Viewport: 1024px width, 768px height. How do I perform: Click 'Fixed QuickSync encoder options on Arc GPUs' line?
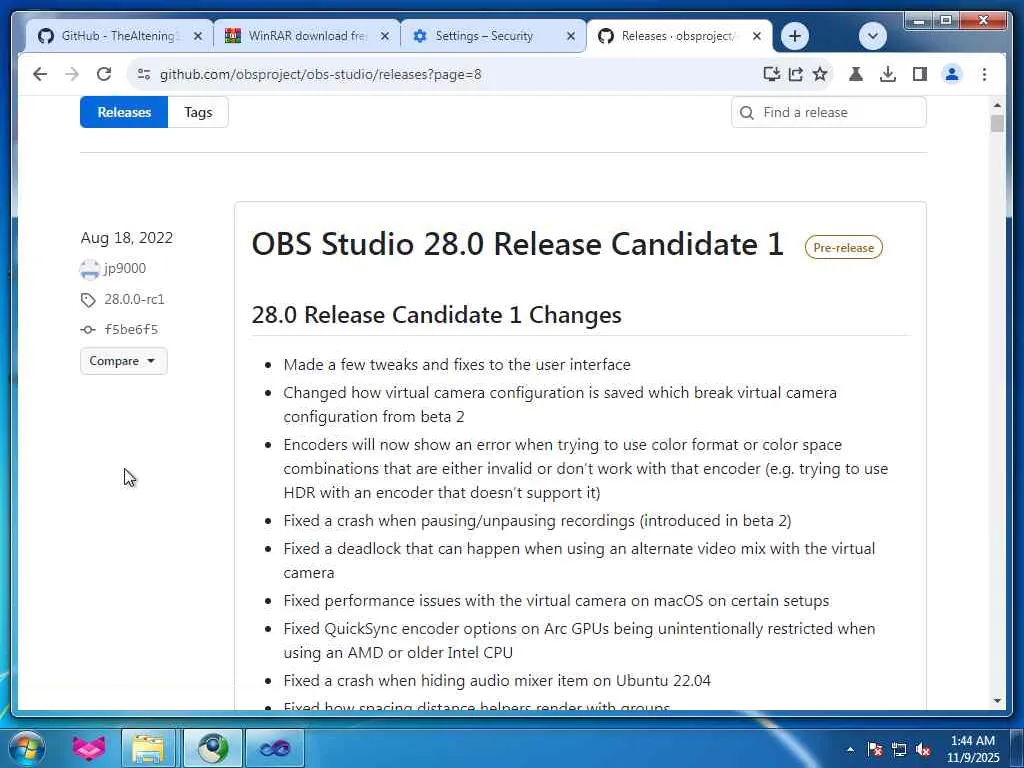pos(579,641)
